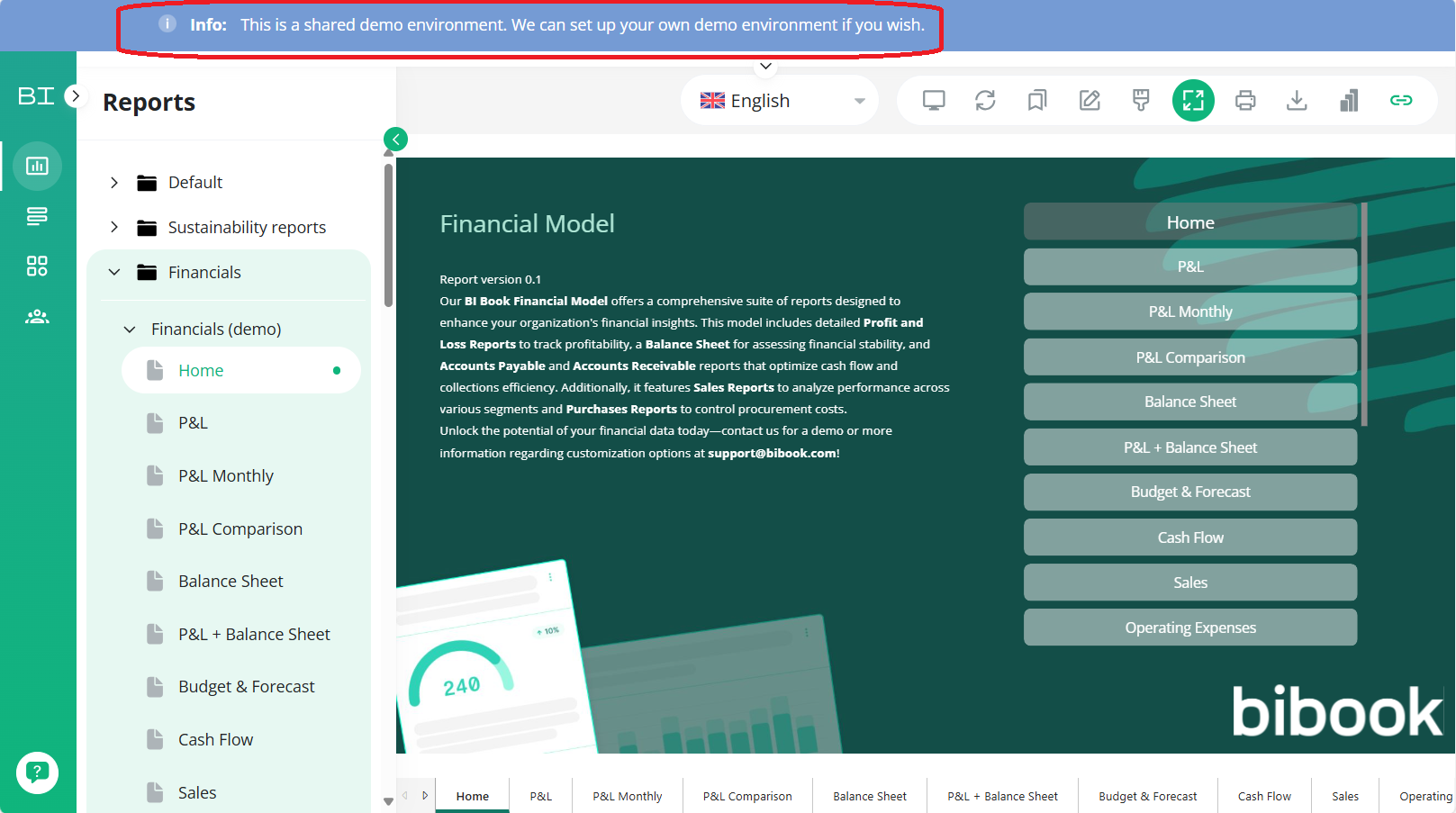Click the P&L Comparison button on report canvas
Image resolution: width=1456 pixels, height=813 pixels.
pyautogui.click(x=1190, y=357)
